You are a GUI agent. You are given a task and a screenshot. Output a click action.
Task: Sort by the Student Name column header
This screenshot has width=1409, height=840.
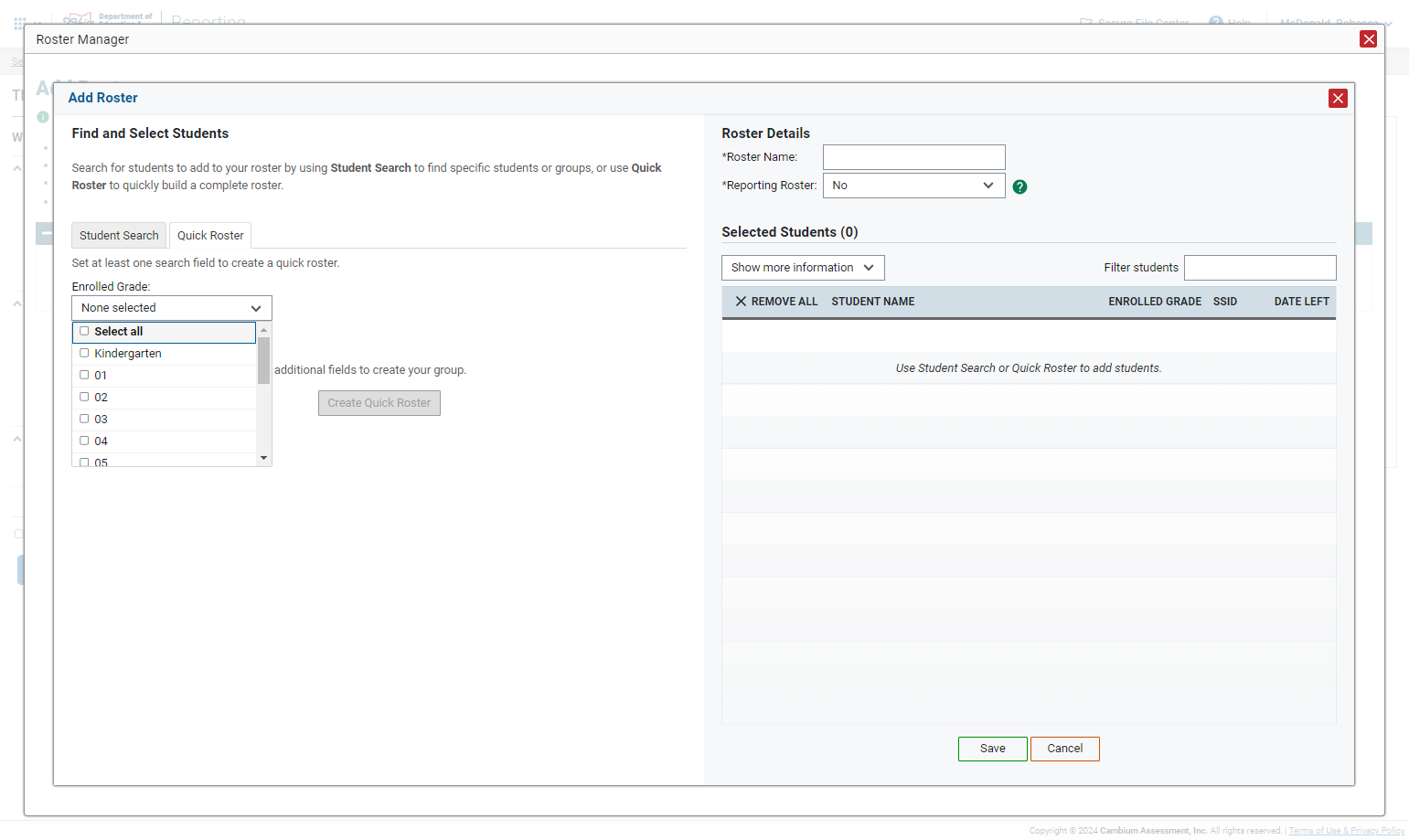(x=872, y=302)
